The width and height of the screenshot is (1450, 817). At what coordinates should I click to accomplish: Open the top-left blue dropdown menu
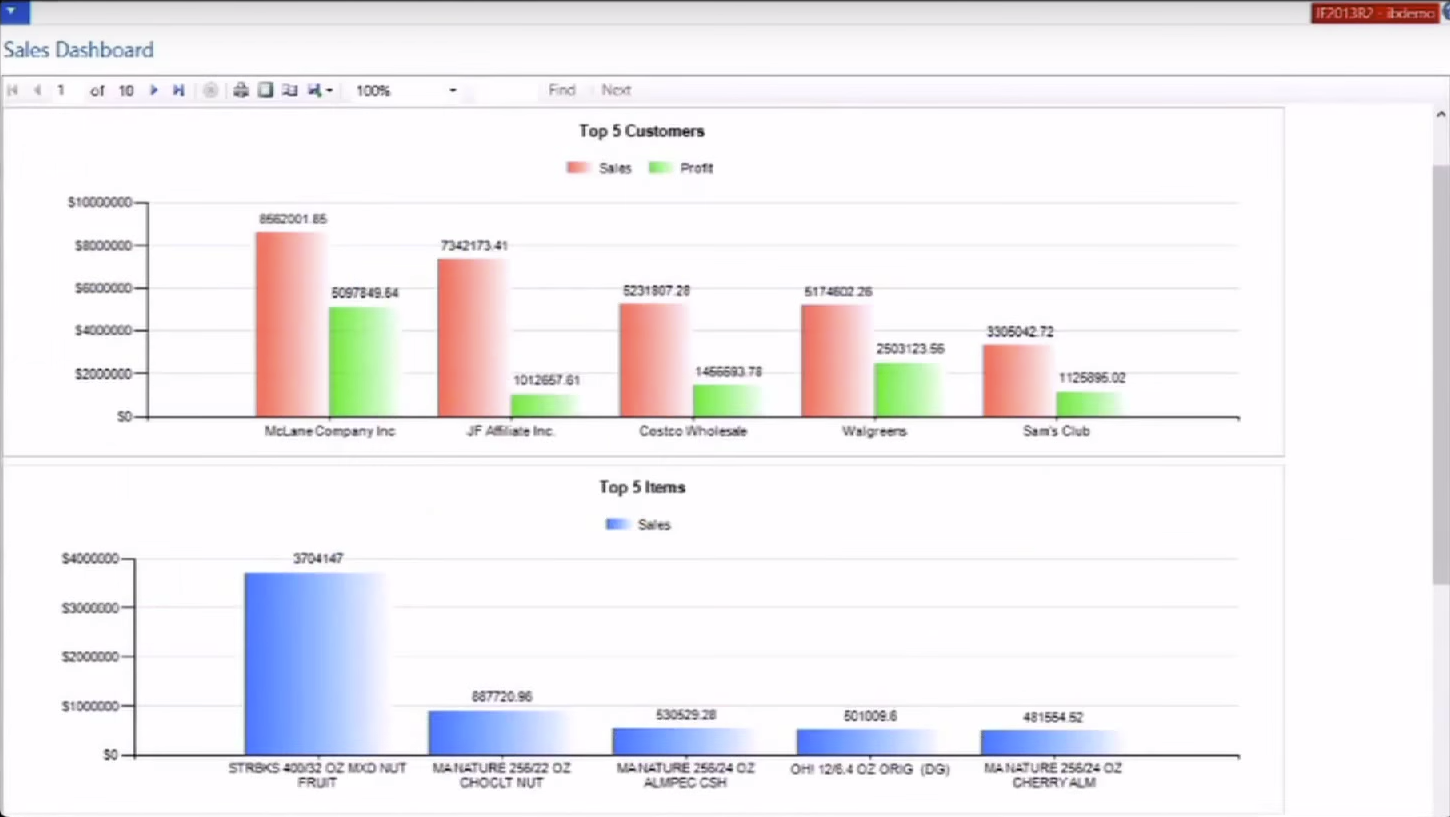(x=14, y=12)
